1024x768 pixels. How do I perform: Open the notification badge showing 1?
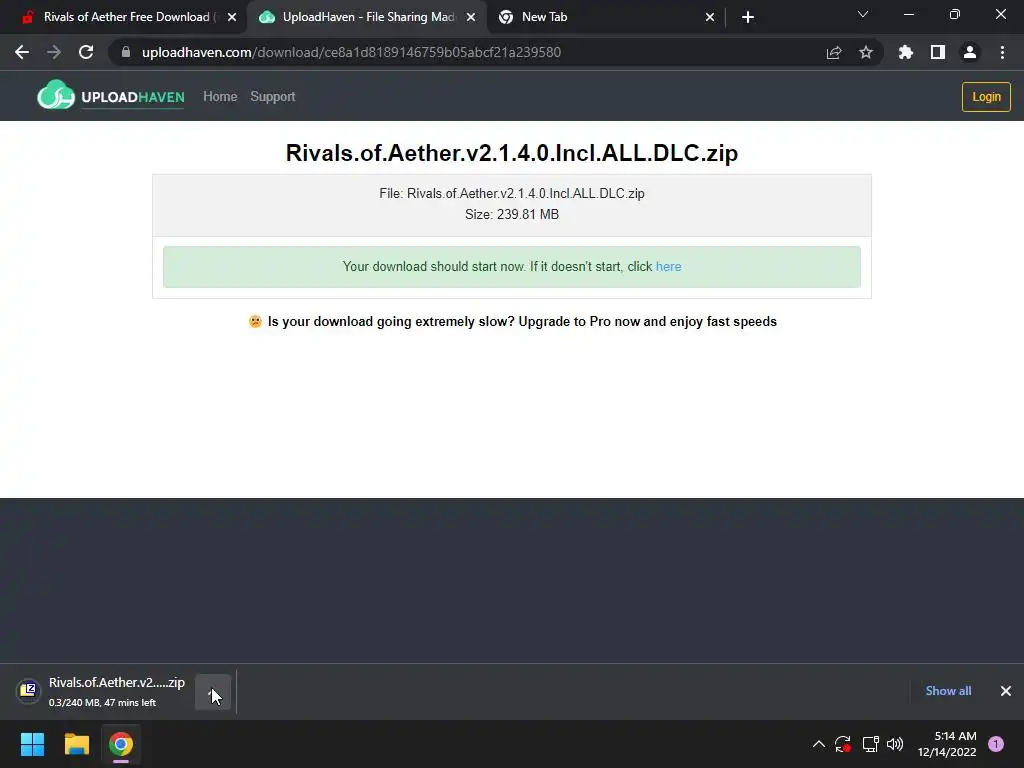point(996,744)
